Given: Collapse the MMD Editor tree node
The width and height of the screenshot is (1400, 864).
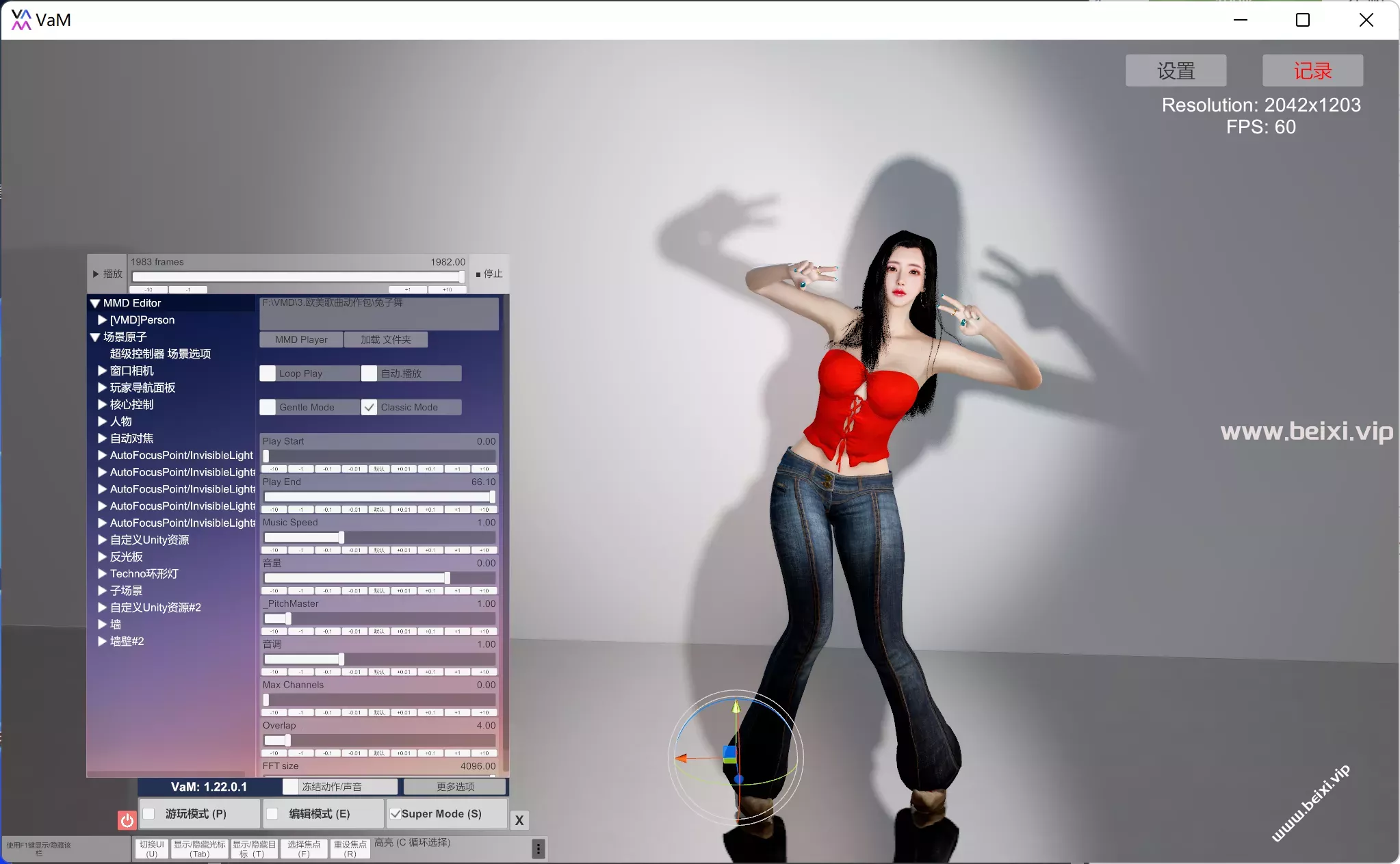Looking at the screenshot, I should click(95, 303).
